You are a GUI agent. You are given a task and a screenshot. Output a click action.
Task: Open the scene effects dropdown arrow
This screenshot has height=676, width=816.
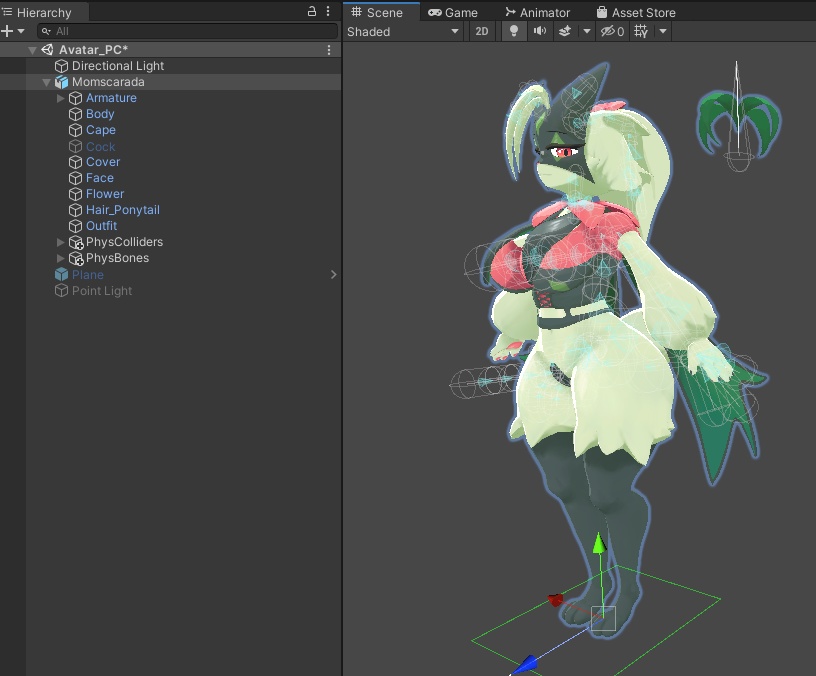(586, 32)
